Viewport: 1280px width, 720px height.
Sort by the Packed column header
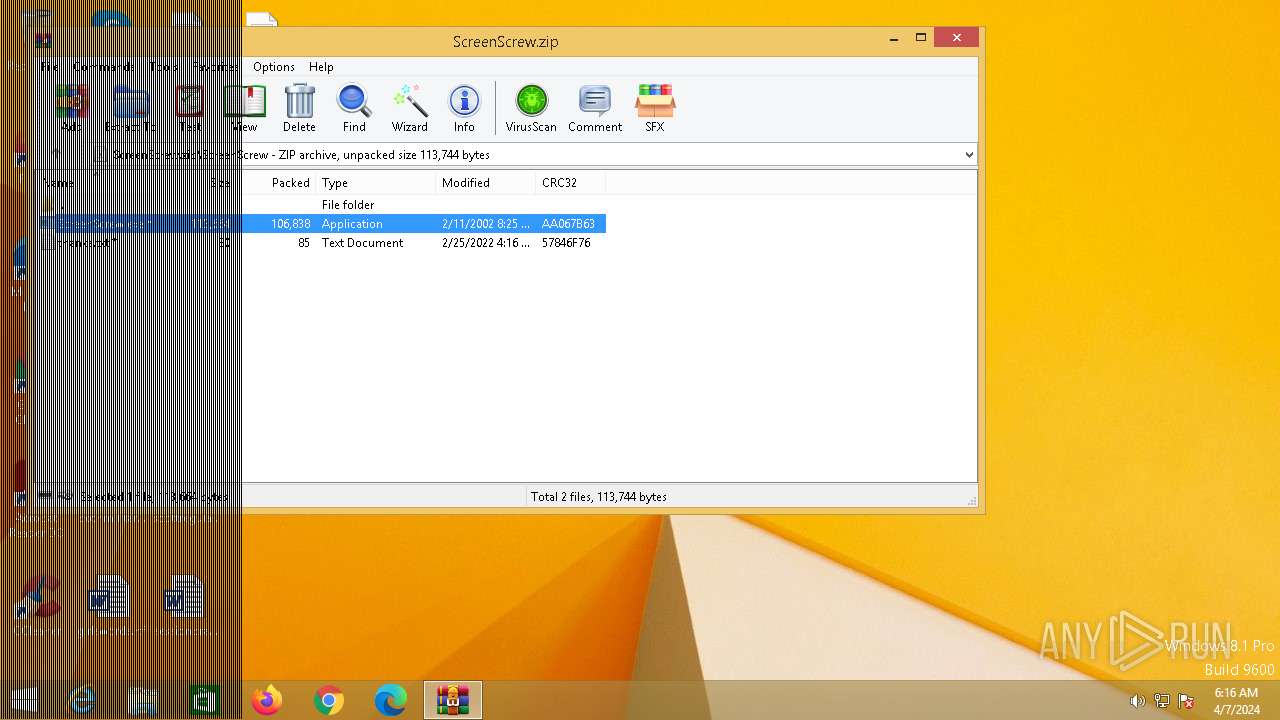[x=276, y=183]
